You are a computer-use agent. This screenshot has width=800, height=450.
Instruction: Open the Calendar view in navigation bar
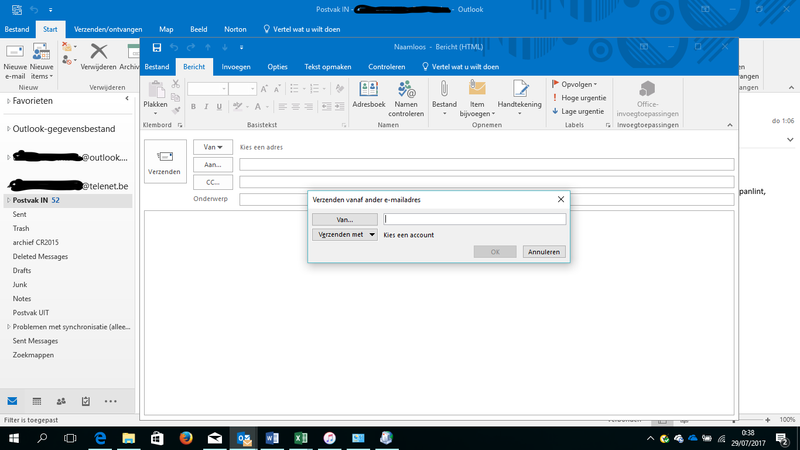[37, 402]
